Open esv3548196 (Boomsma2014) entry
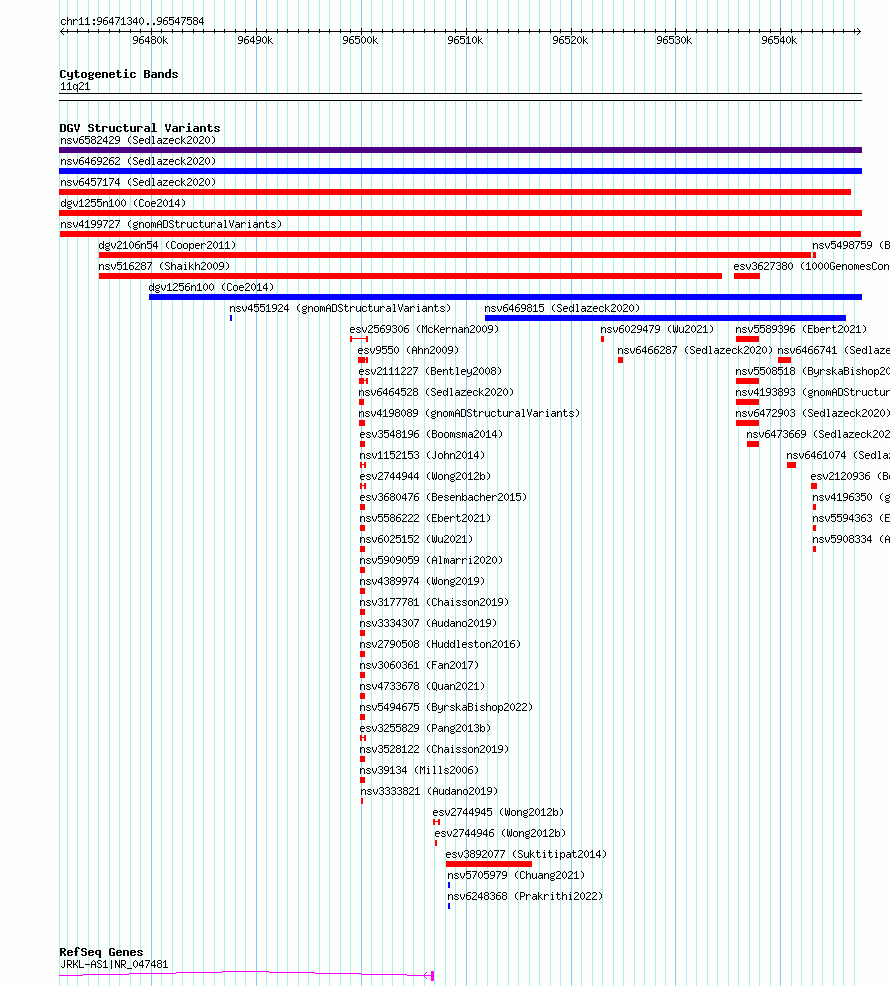Image resolution: width=890 pixels, height=986 pixels. 431,435
